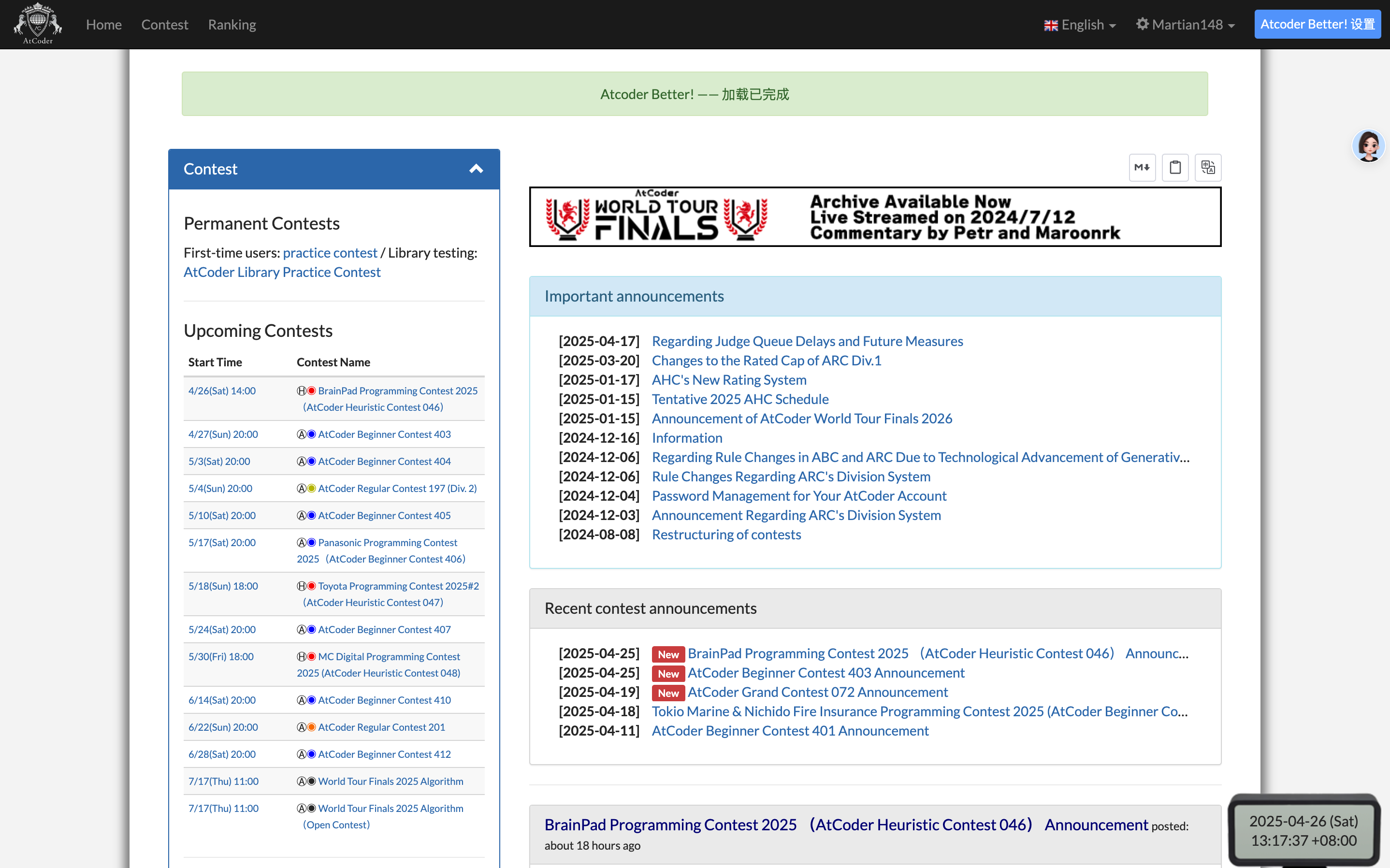Open AtCoder Regular Contest 201 link
Image resolution: width=1390 pixels, height=868 pixels.
coord(382,727)
